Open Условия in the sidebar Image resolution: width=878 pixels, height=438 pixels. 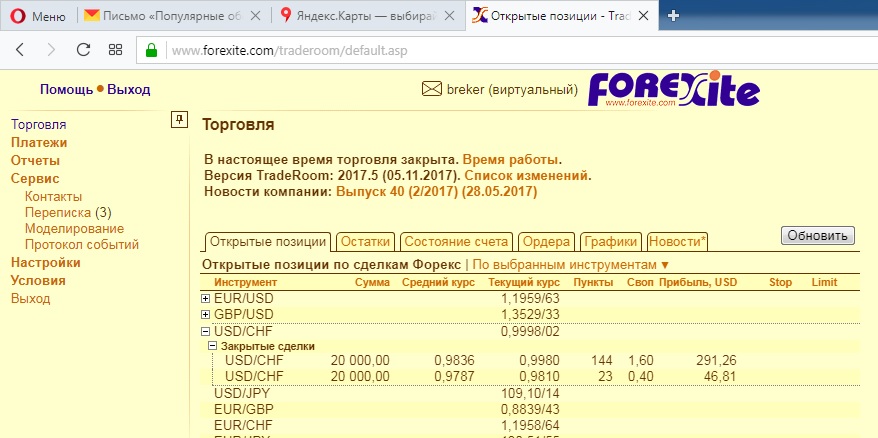click(x=38, y=281)
